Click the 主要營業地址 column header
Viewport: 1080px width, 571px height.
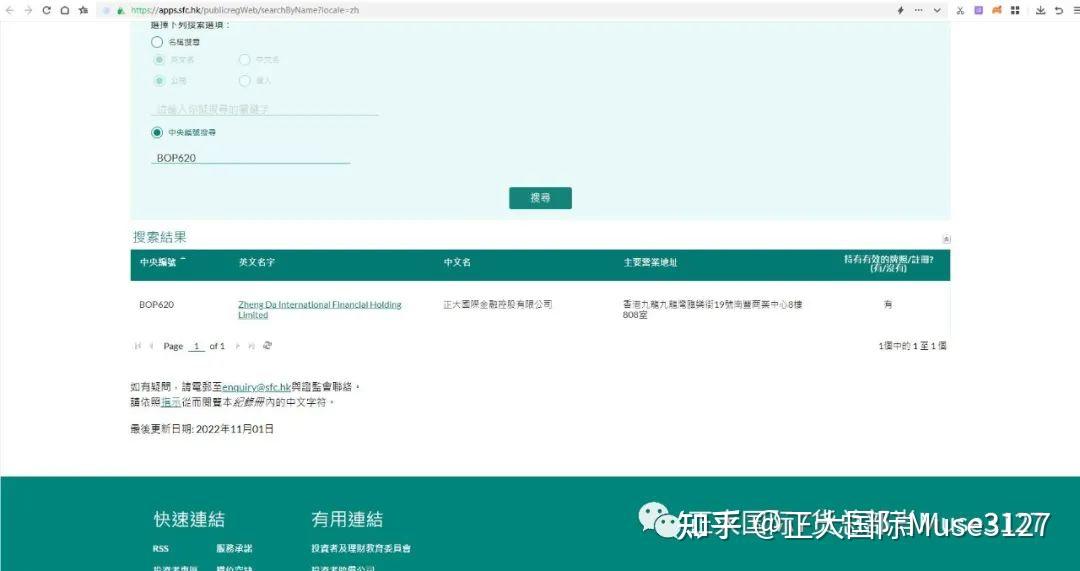click(650, 262)
